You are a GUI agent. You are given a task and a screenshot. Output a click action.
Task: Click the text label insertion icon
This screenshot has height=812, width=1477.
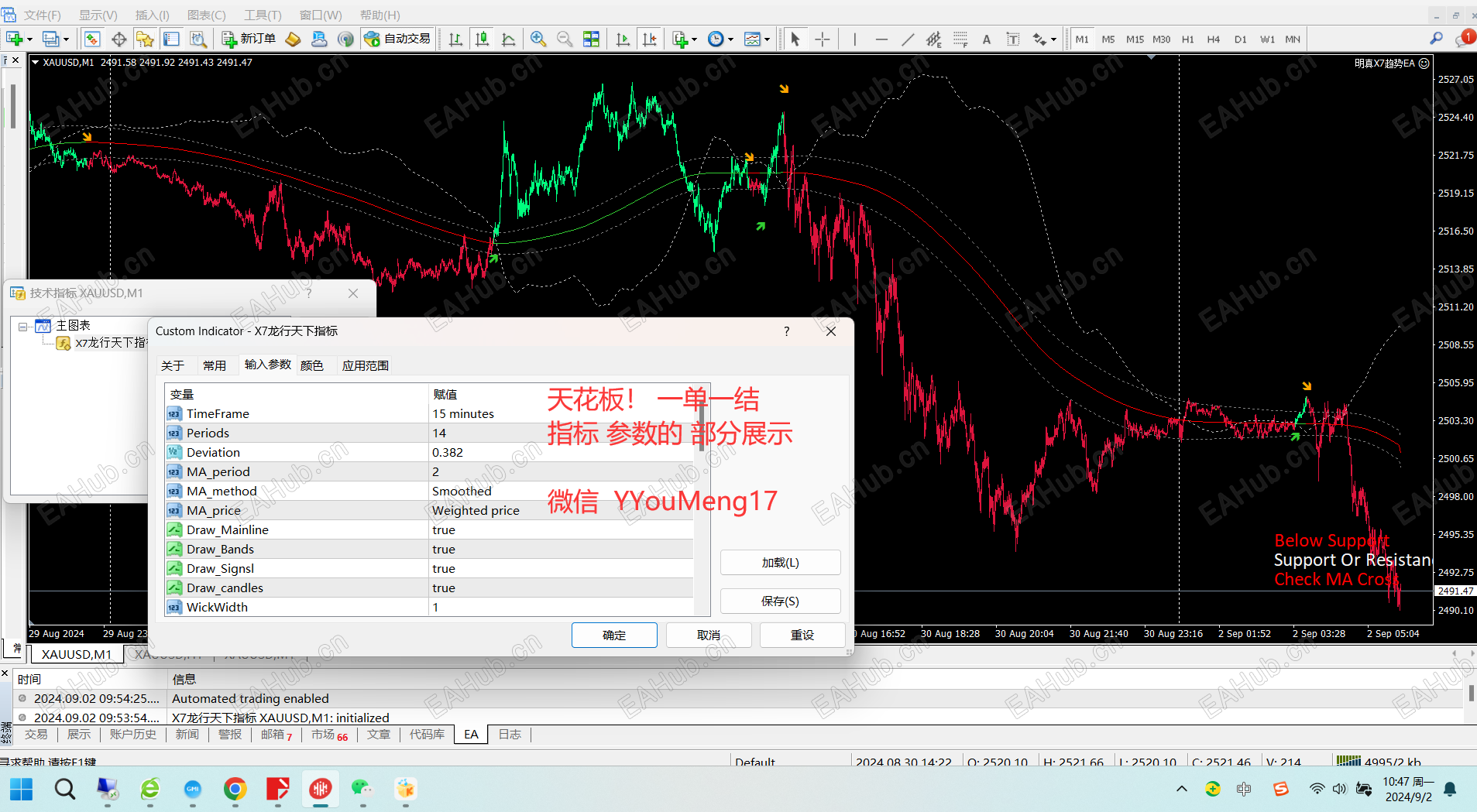pos(1013,39)
